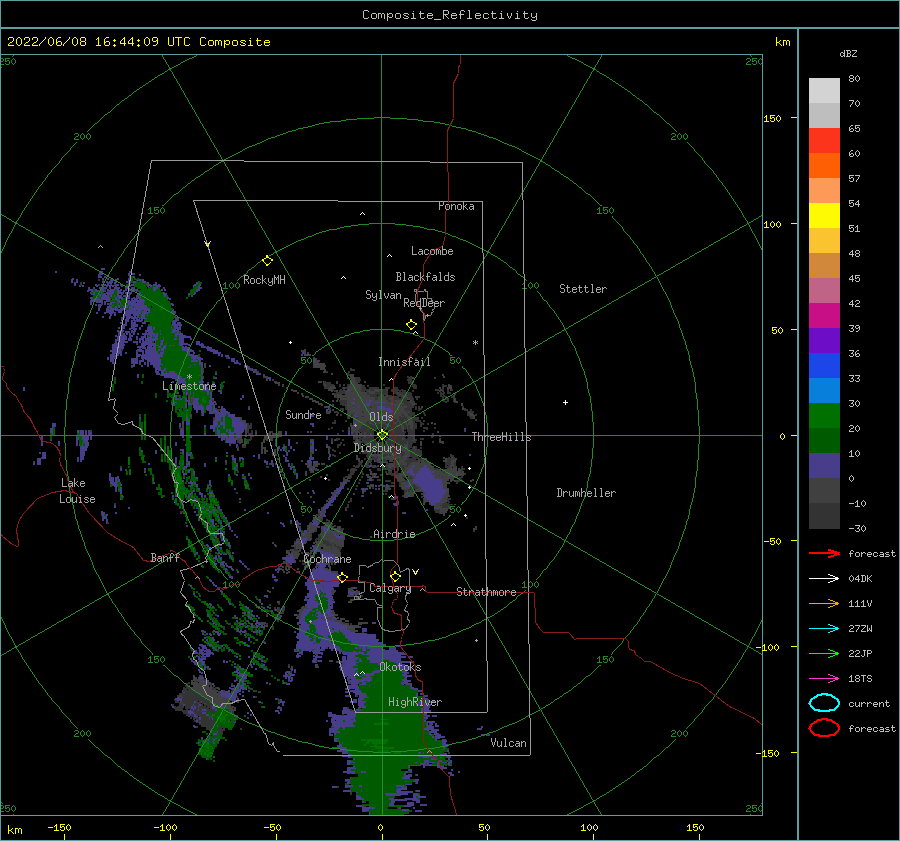Click the green 22JP arrow legend icon
The image size is (900, 841).
point(824,653)
